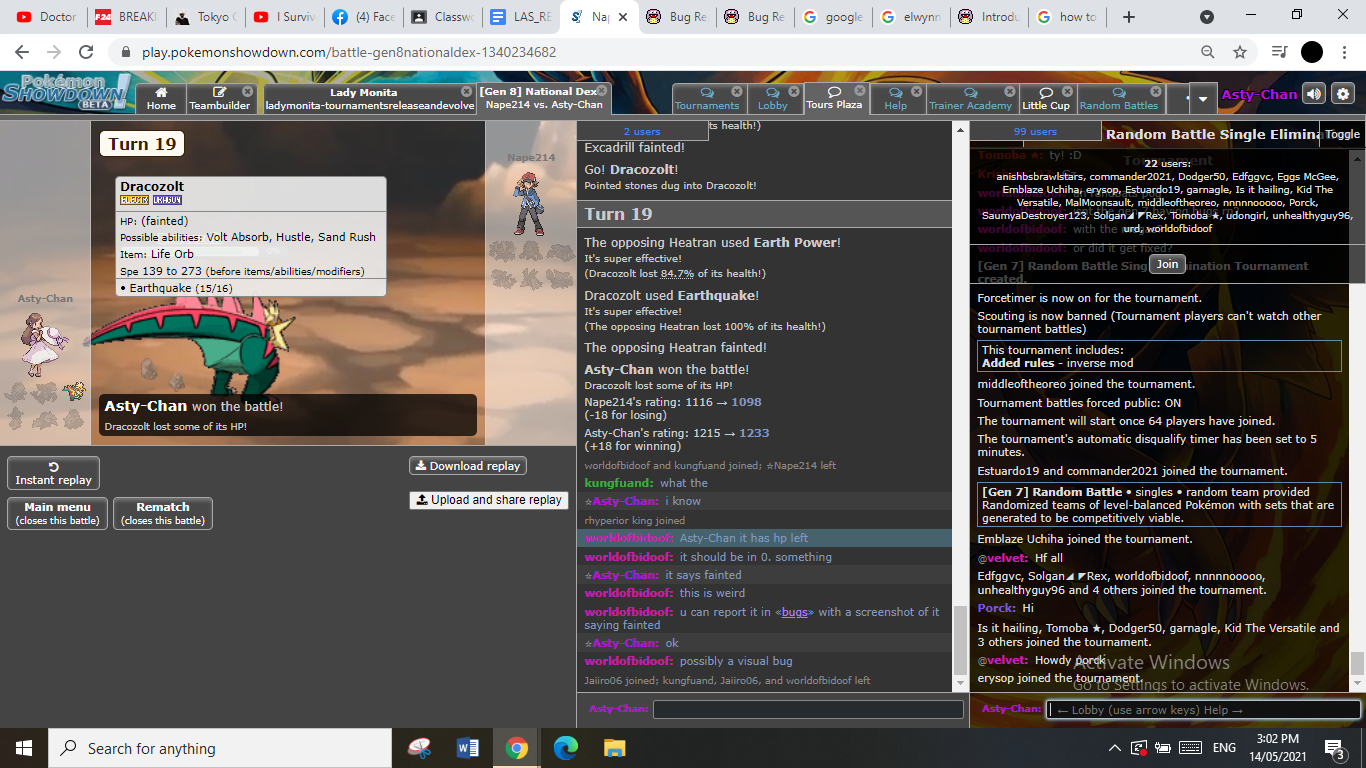This screenshot has width=1366, height=768.
Task: Open the Showdown options gear
Action: pyautogui.click(x=1343, y=94)
